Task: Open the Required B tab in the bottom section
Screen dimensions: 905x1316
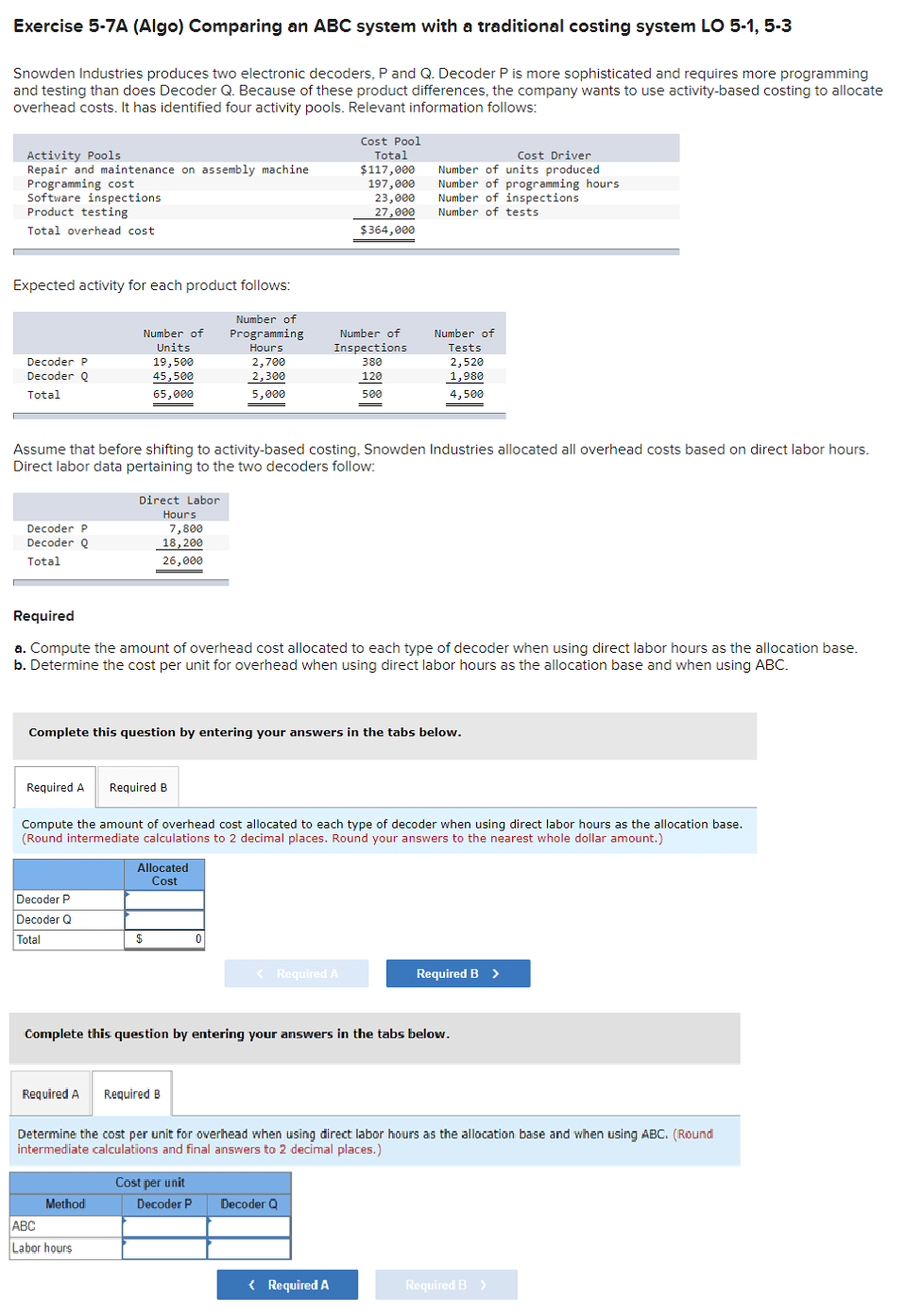Action: 131,1093
